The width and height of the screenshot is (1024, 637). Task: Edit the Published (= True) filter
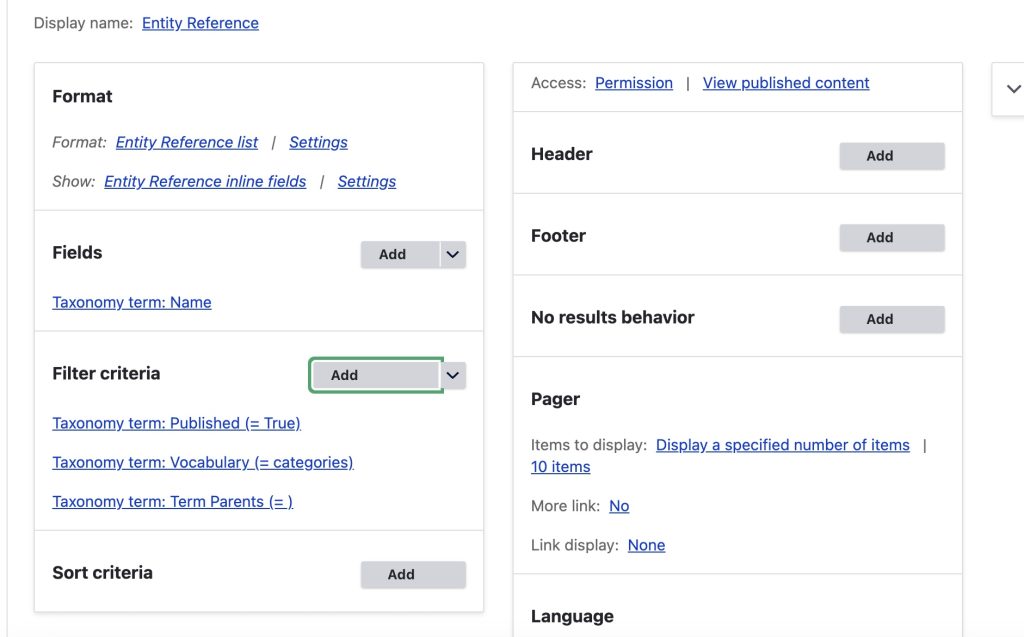[x=176, y=423]
